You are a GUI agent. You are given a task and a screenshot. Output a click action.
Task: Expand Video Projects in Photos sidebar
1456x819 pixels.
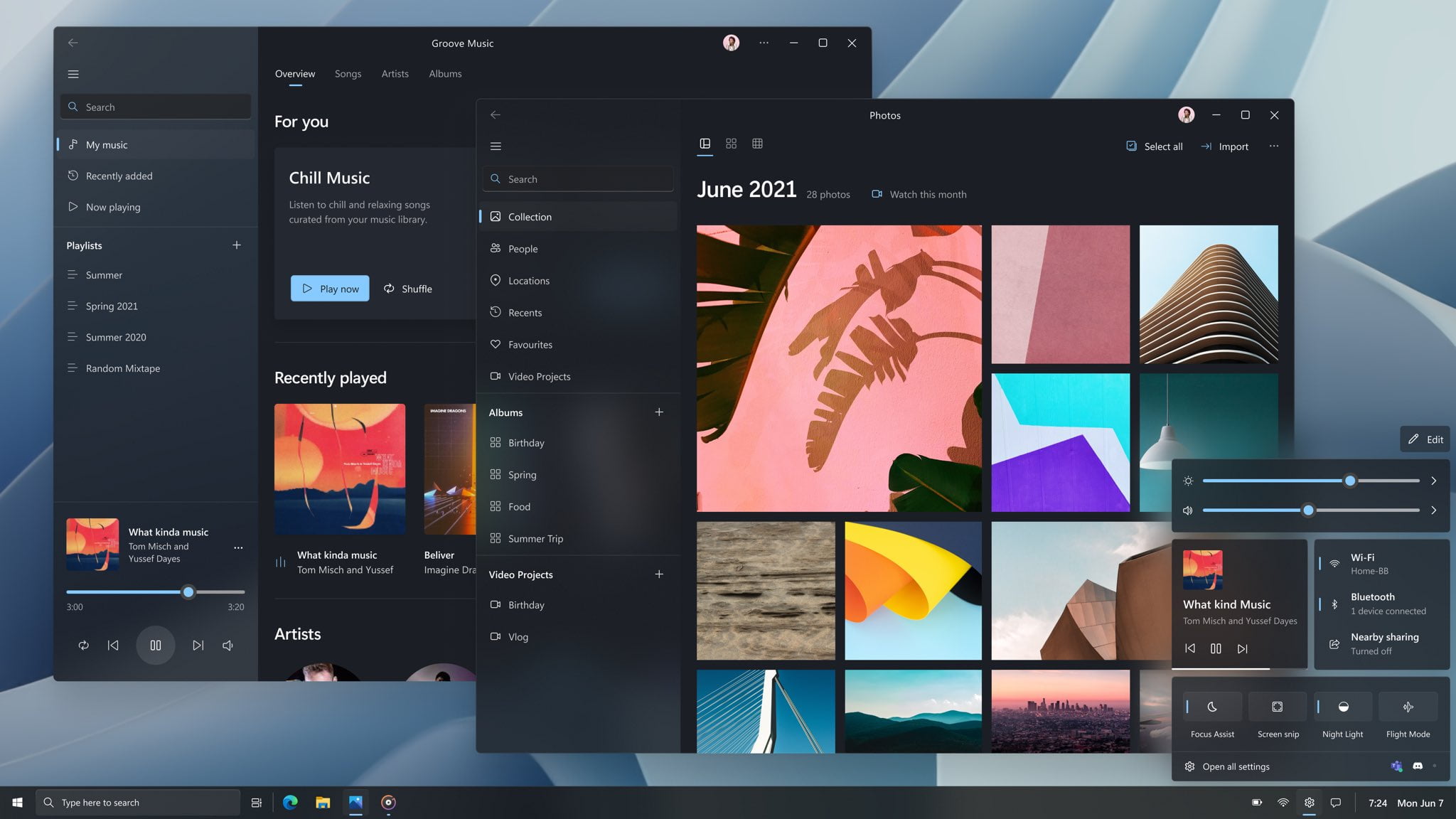click(x=520, y=573)
